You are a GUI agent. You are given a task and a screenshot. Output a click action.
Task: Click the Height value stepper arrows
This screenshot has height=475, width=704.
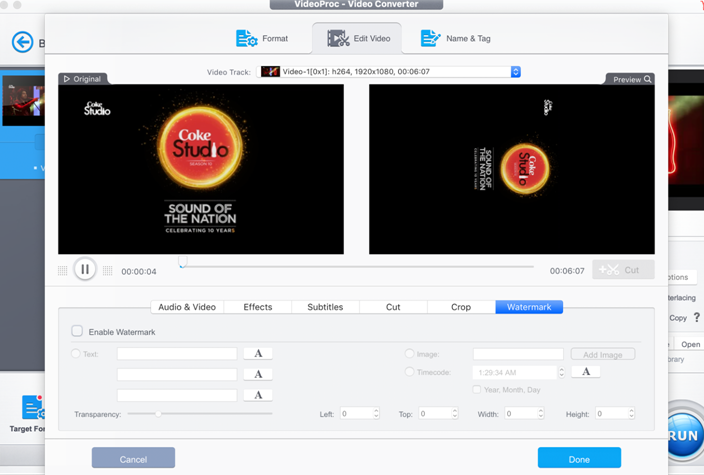[x=631, y=413]
